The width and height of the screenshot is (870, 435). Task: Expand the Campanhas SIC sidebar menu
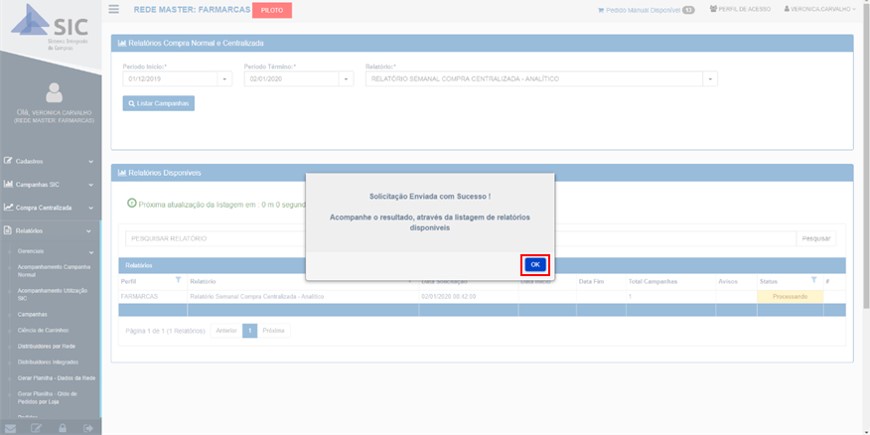point(50,184)
